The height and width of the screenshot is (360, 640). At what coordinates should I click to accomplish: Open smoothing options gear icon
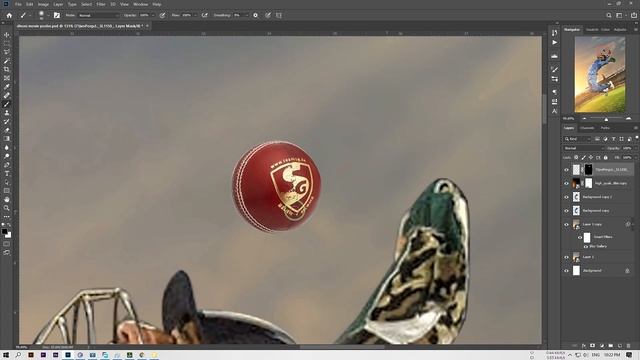coord(256,15)
